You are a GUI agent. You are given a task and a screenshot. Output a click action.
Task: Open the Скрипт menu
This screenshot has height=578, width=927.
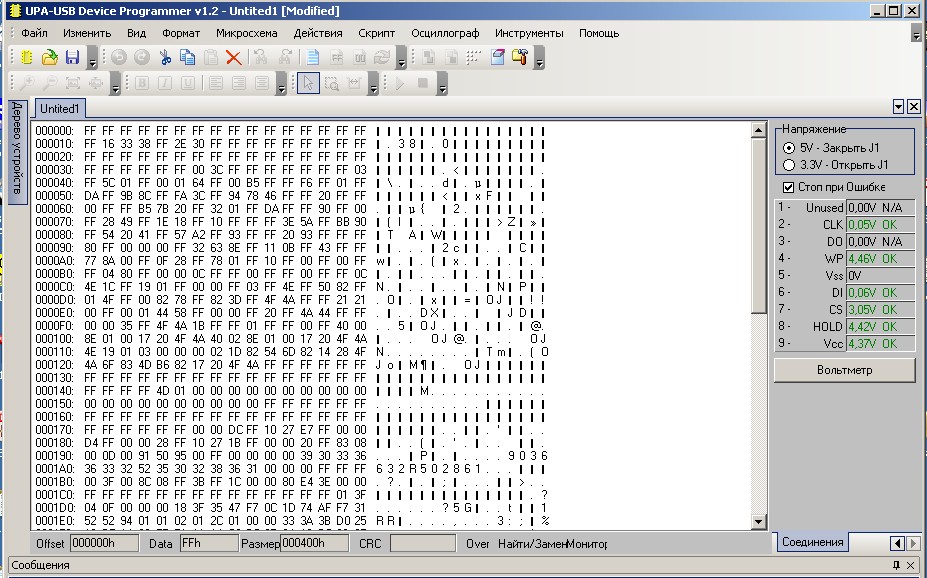377,33
